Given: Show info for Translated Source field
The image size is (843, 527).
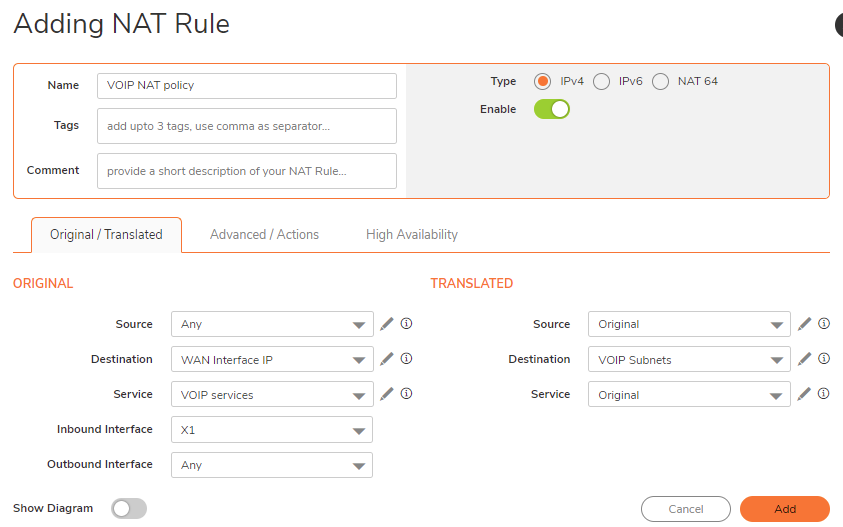Looking at the screenshot, I should [x=824, y=323].
